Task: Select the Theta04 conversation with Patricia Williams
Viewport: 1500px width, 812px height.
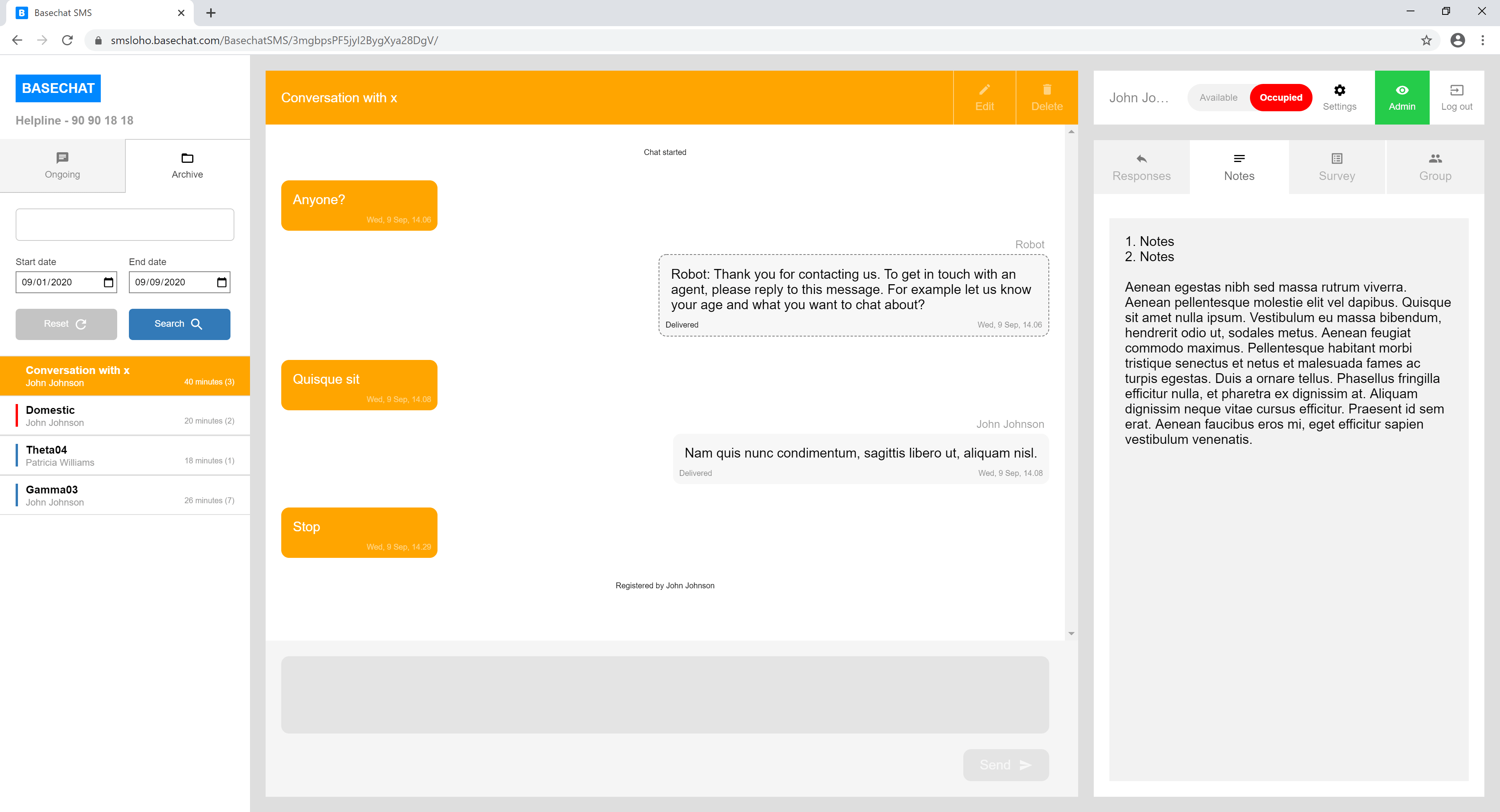Action: tap(125, 455)
